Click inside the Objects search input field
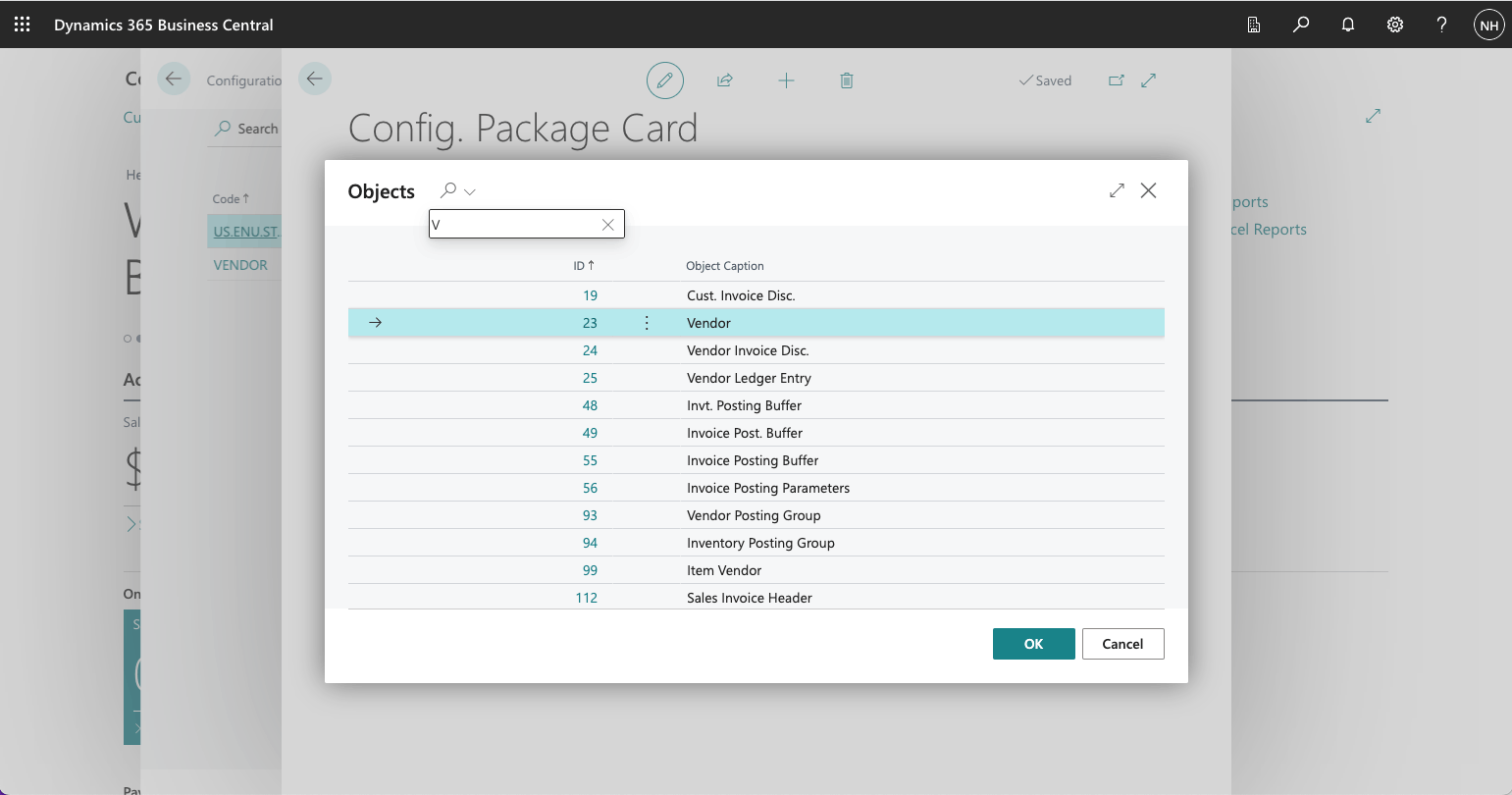This screenshot has height=795, width=1512. coord(514,225)
